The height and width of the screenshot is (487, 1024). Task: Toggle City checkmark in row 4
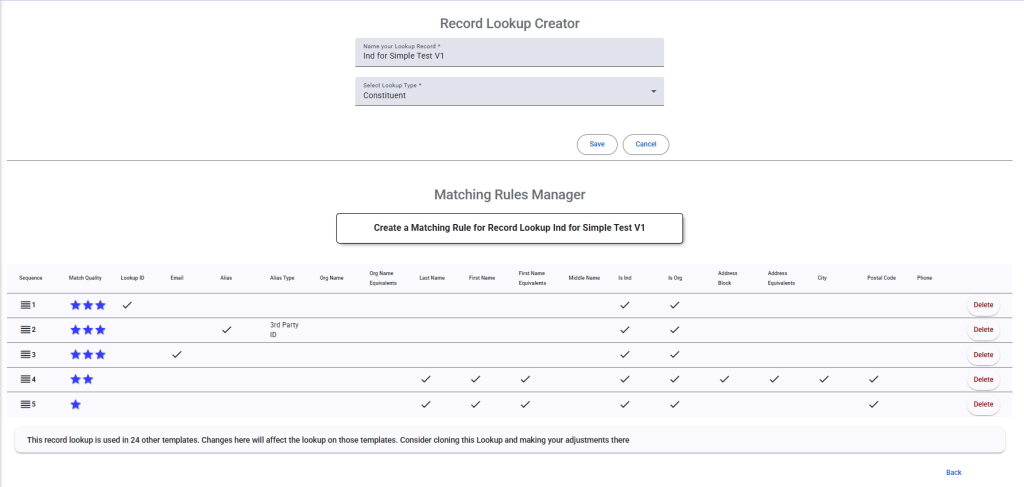823,379
